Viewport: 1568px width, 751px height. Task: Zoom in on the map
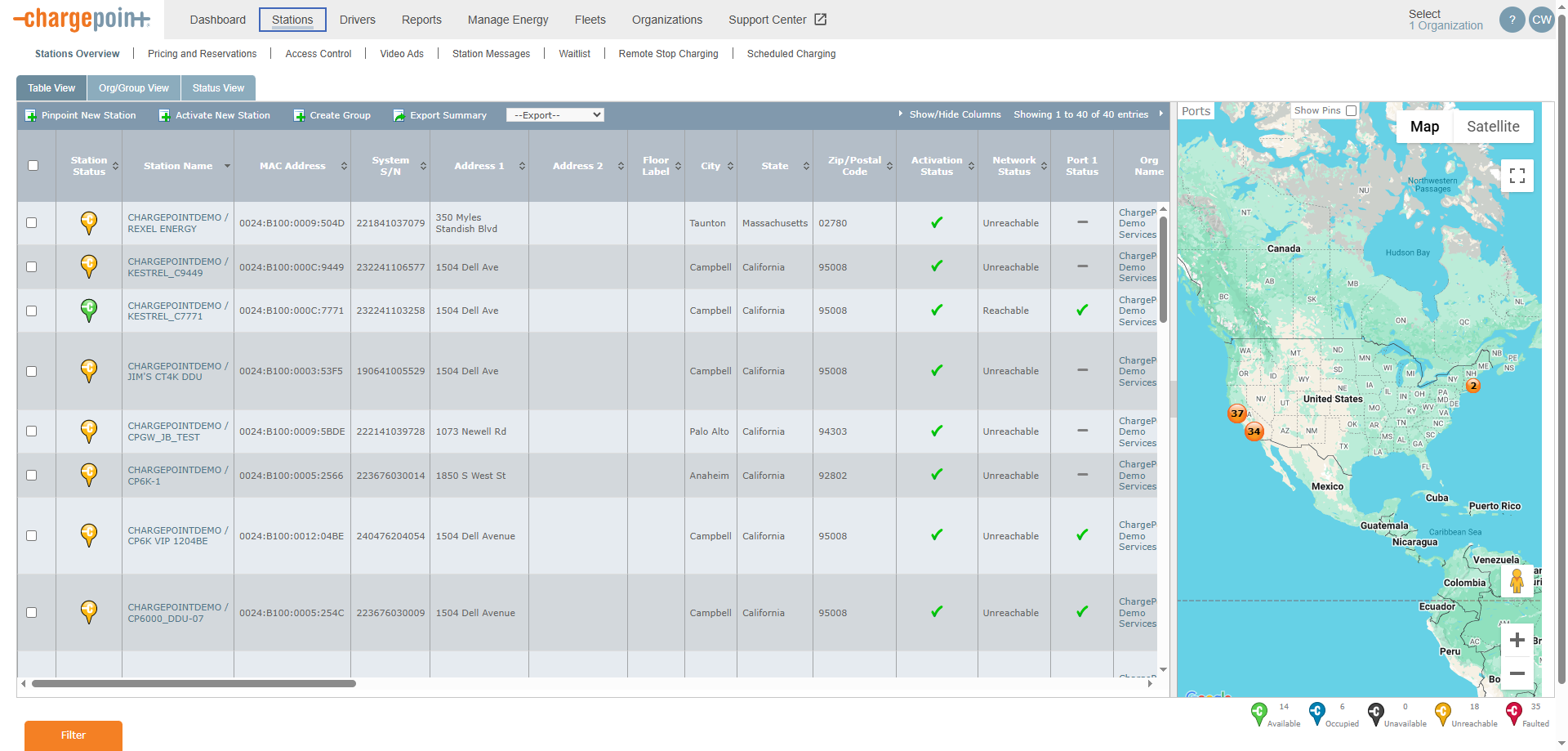[1517, 640]
